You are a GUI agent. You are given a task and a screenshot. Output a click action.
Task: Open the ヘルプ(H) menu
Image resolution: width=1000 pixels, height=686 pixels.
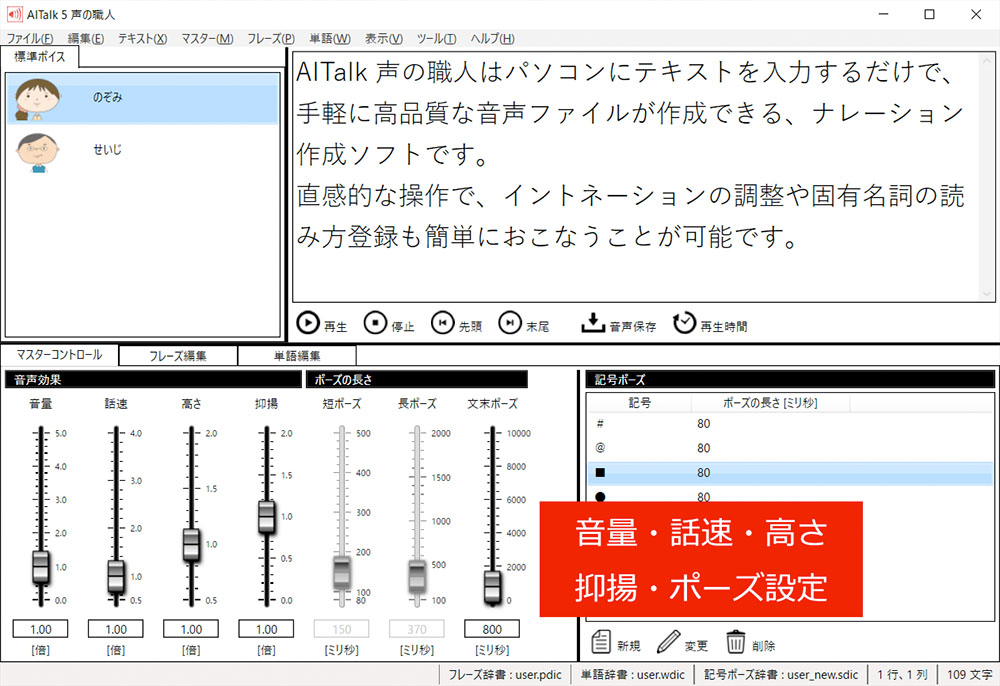click(492, 39)
